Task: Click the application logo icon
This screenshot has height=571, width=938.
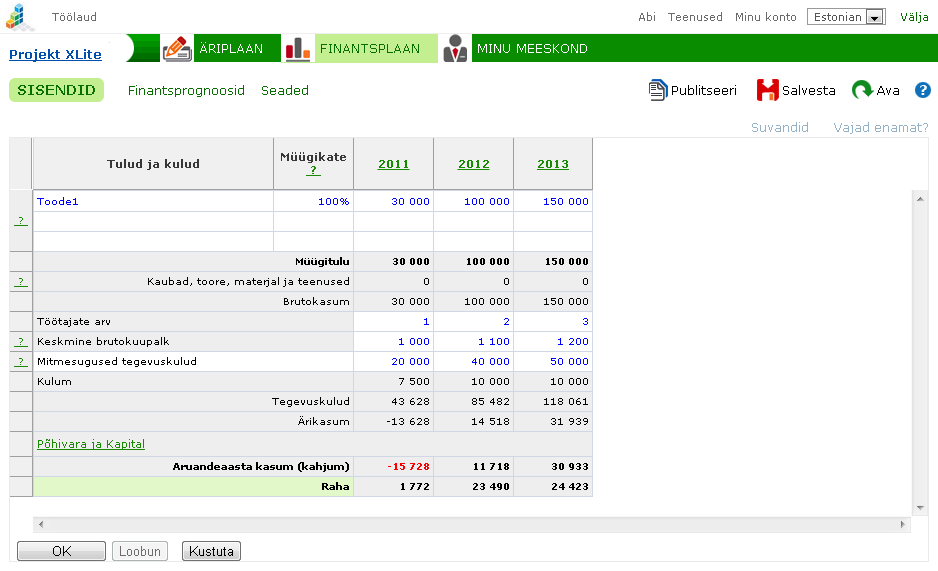Action: (x=19, y=17)
